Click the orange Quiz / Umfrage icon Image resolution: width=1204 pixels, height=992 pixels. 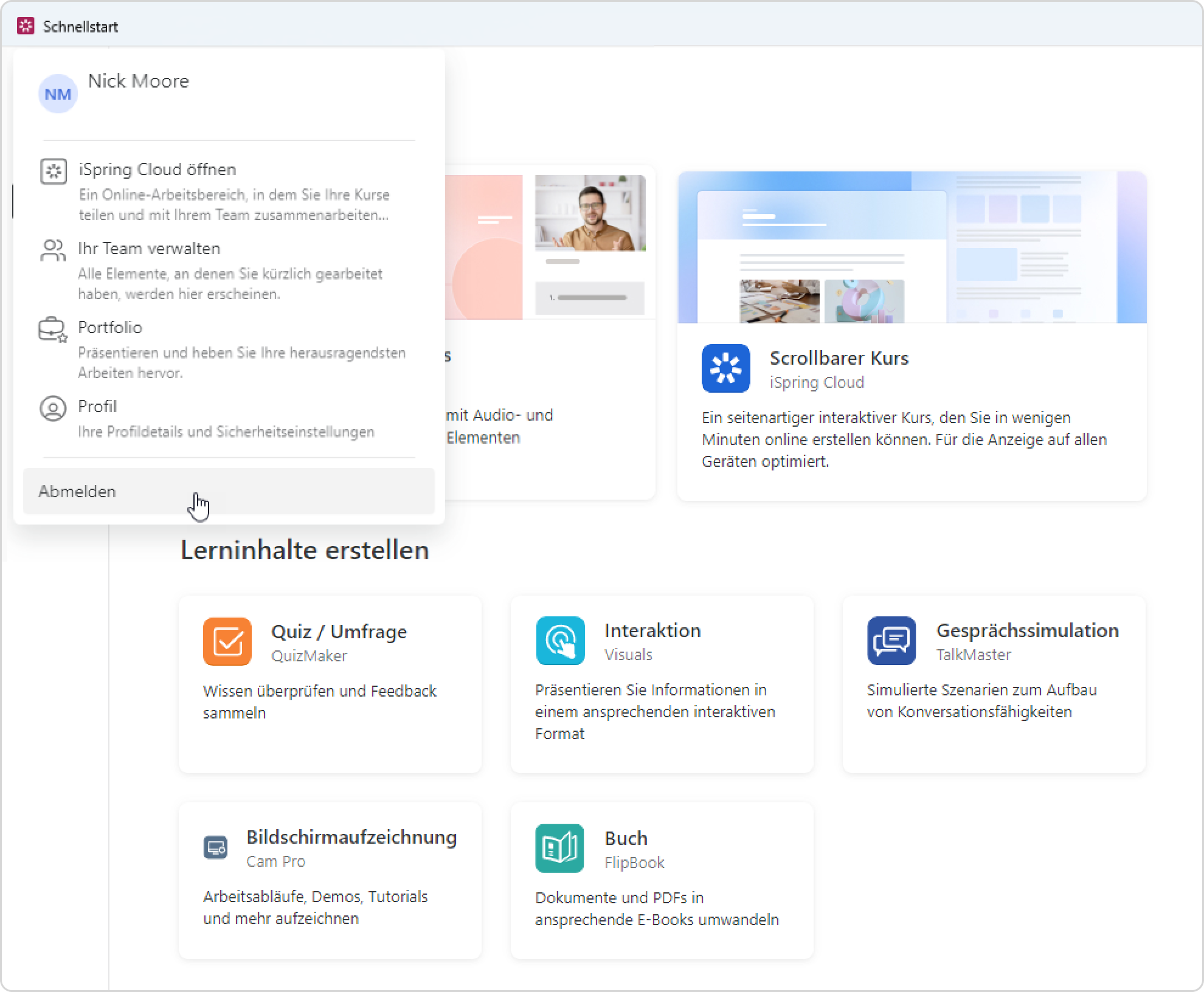(x=227, y=642)
